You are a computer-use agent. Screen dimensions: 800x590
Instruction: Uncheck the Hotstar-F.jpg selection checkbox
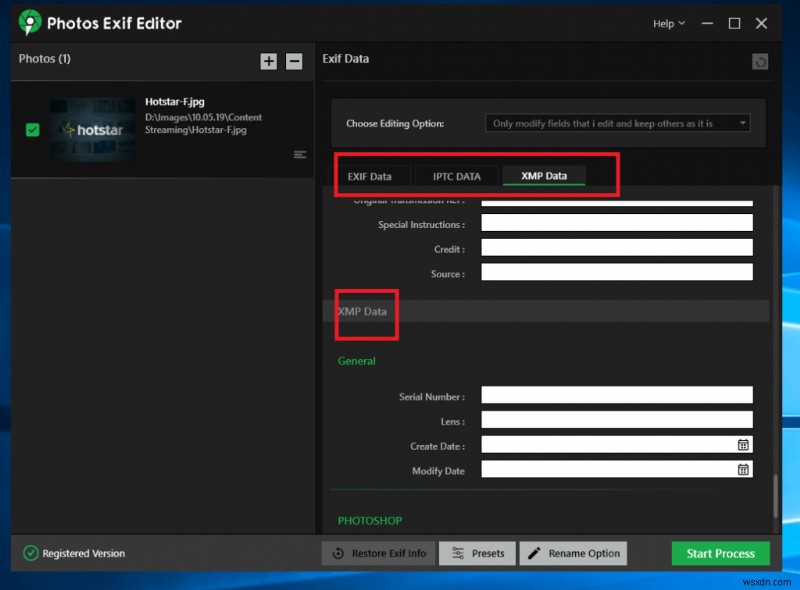click(x=32, y=130)
